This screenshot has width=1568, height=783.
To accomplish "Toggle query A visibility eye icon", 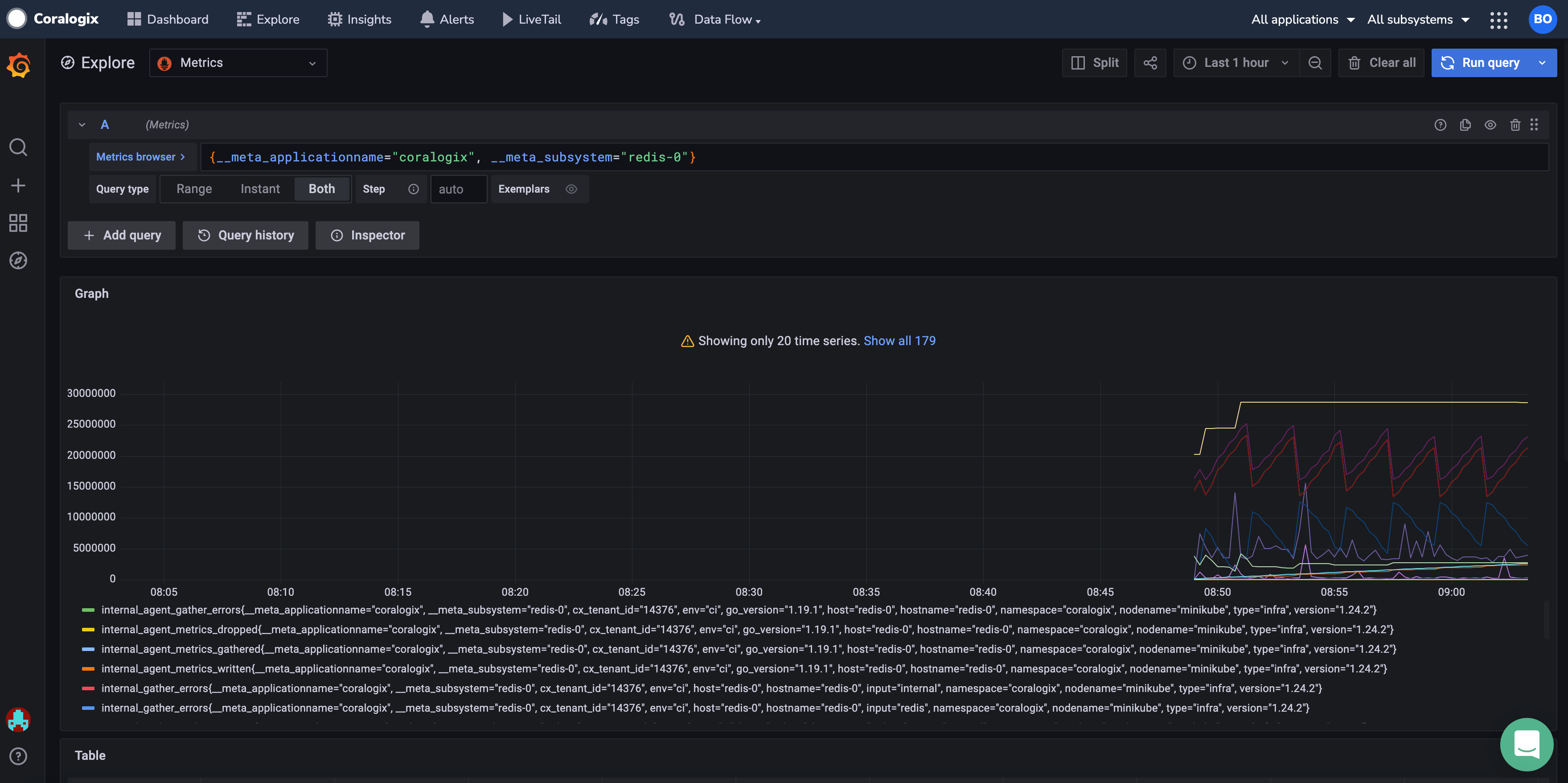I will tap(1490, 125).
